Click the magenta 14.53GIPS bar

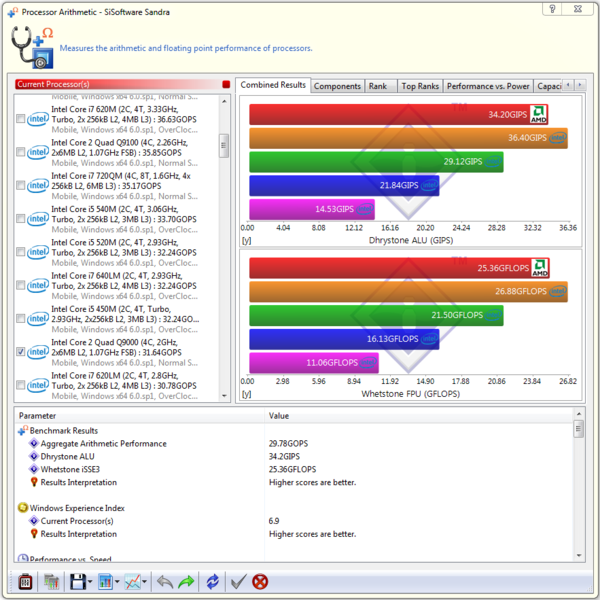coord(312,209)
